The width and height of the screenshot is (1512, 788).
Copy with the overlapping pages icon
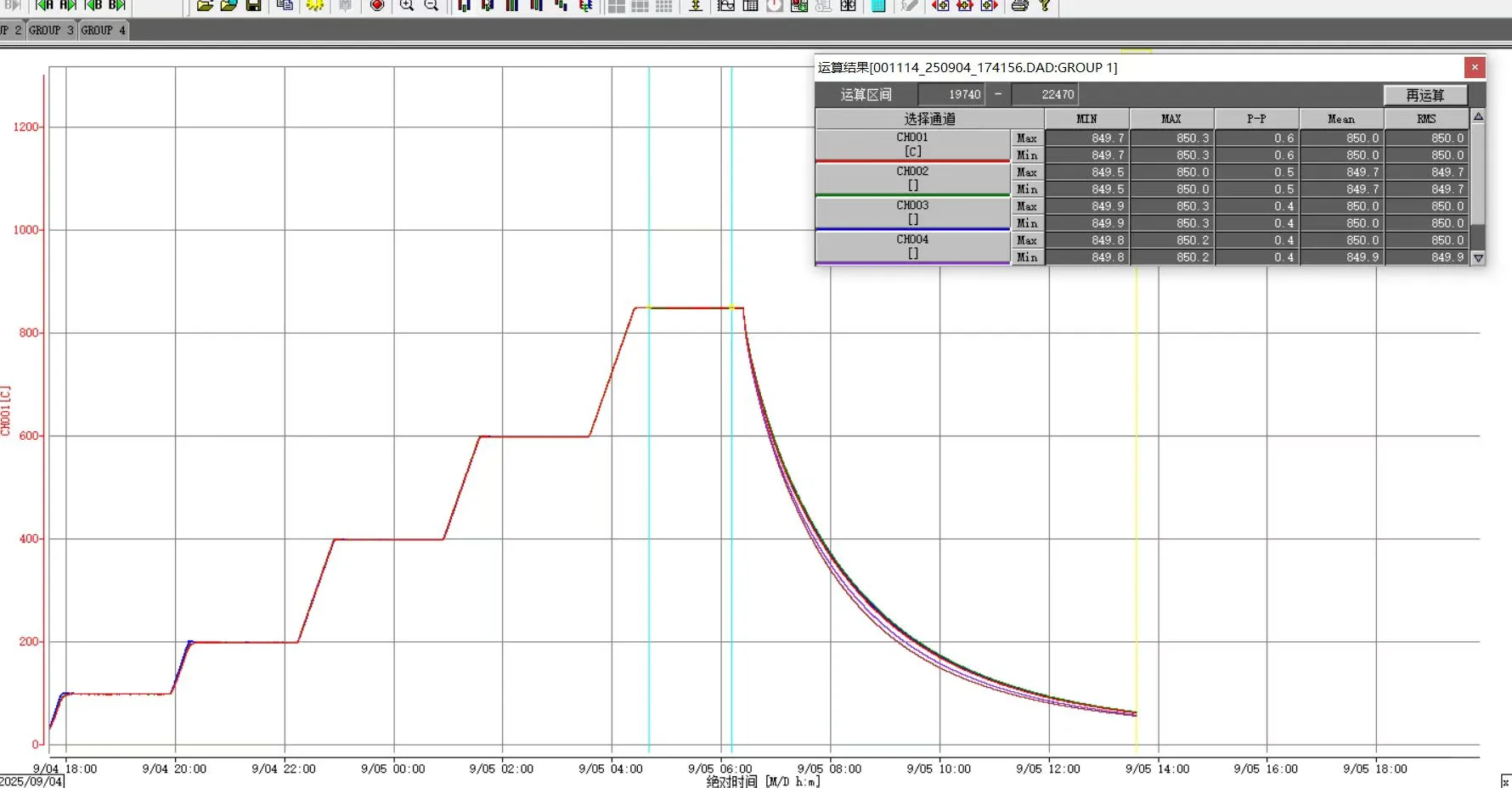coord(285,5)
